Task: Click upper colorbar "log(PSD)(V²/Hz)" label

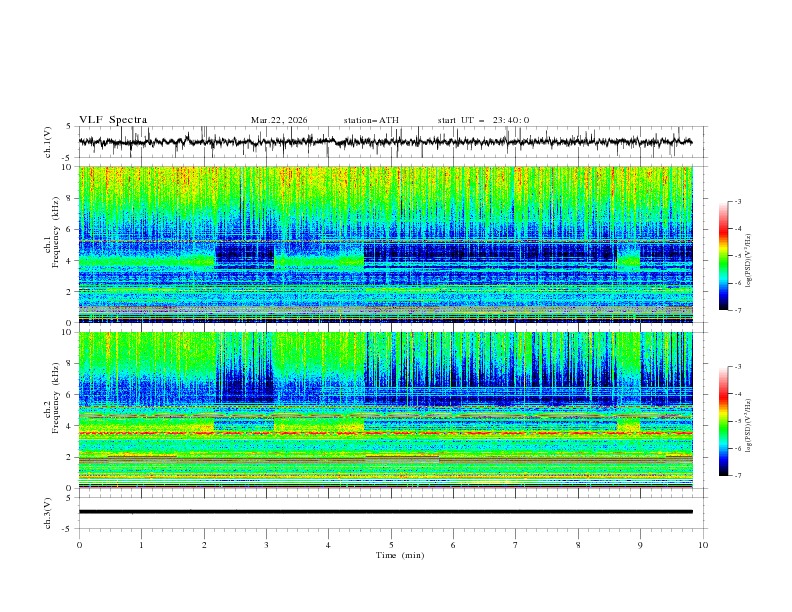Action: (749, 261)
